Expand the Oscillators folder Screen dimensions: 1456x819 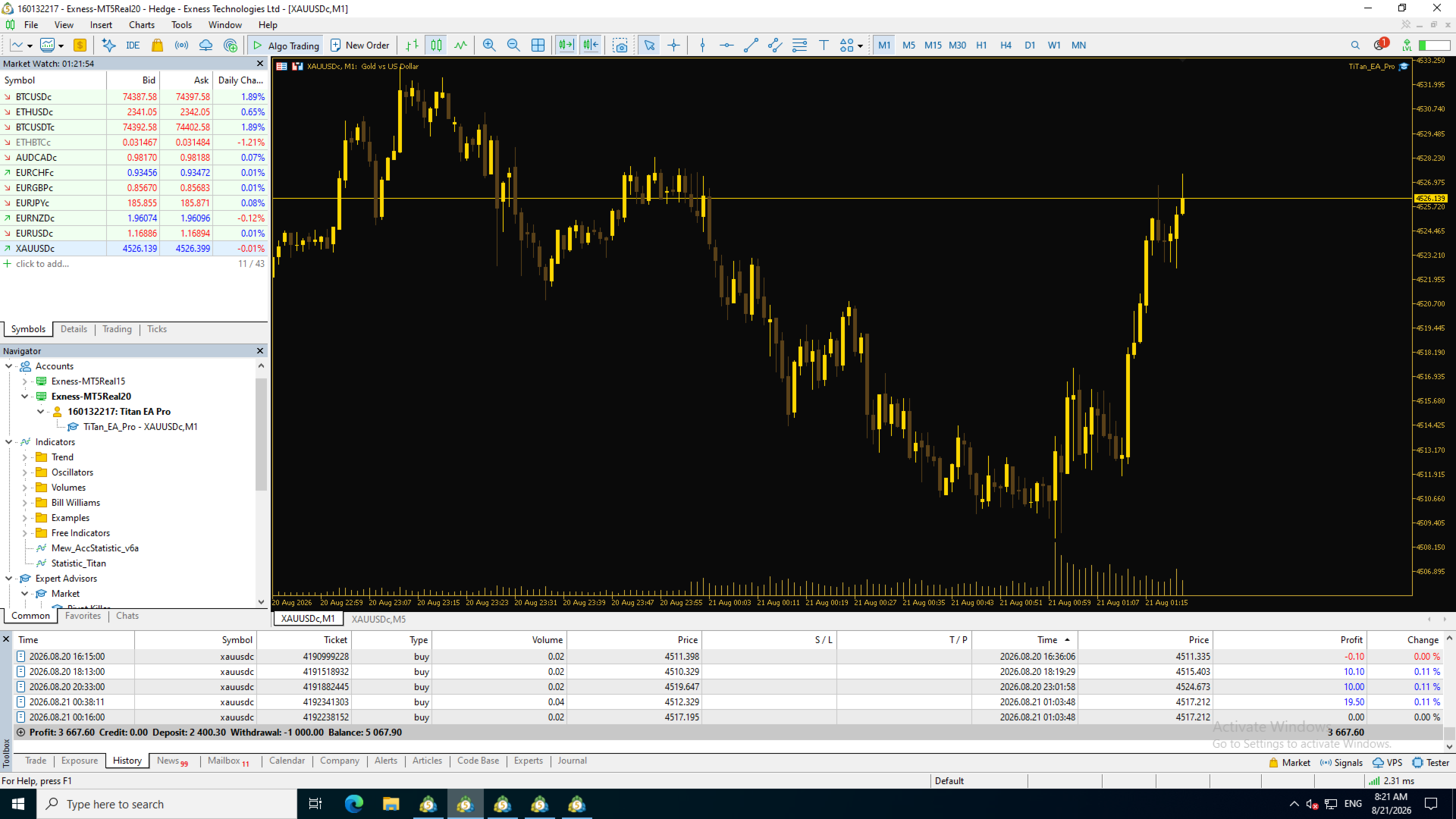pyautogui.click(x=24, y=472)
